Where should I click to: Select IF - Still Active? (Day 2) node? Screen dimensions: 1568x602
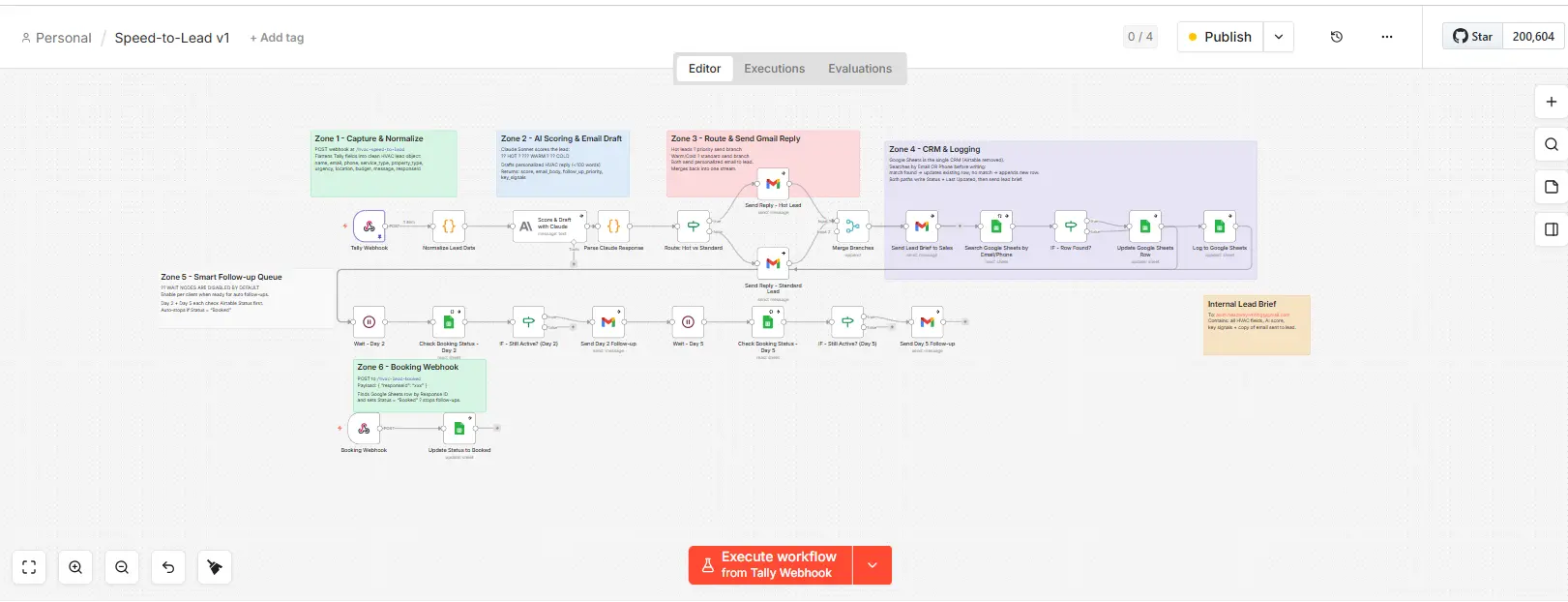(528, 322)
